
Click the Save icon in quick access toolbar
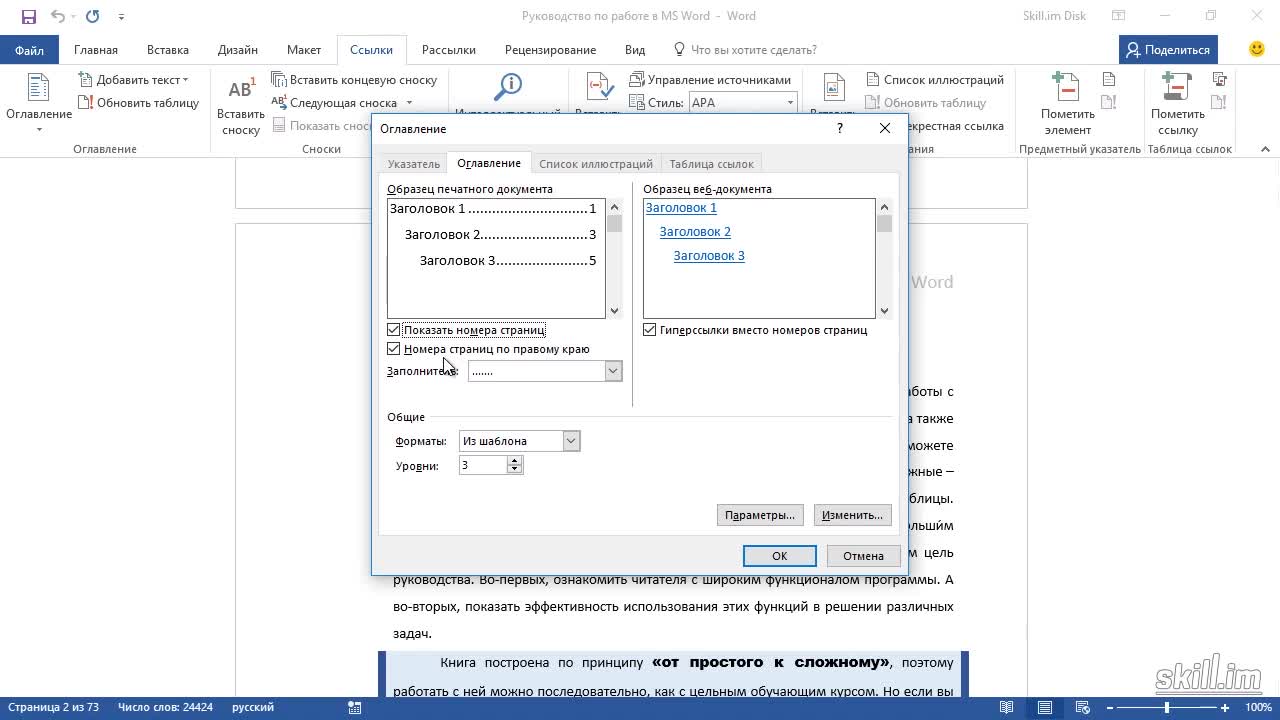coord(29,16)
